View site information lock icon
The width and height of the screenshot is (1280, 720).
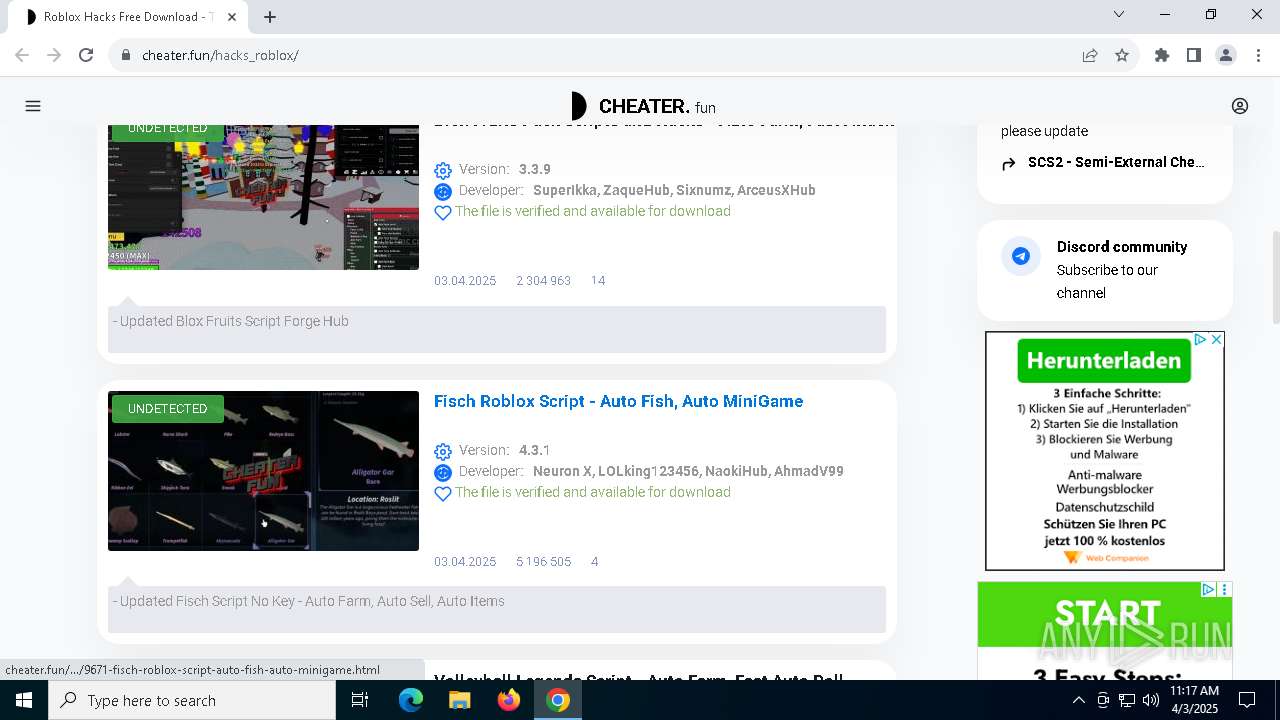pyautogui.click(x=126, y=55)
